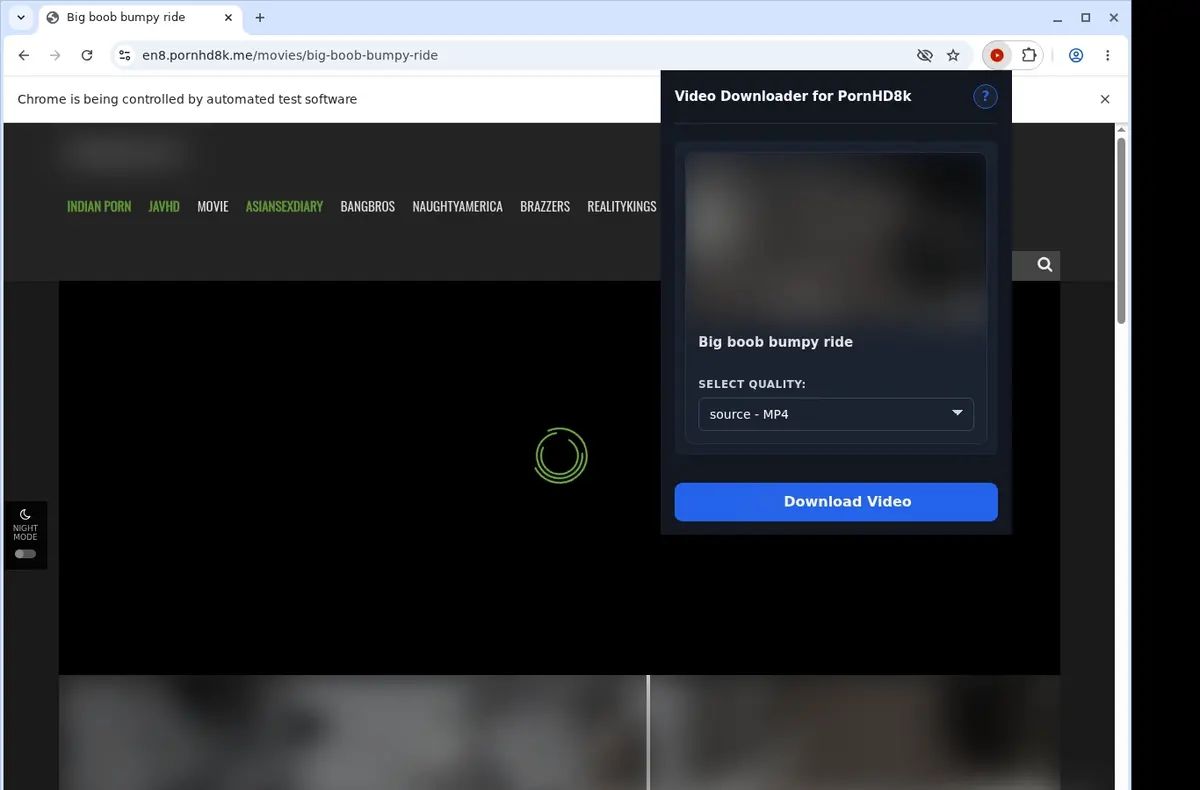Open the MOVIE menu item
Viewport: 1200px width, 790px height.
coord(213,207)
